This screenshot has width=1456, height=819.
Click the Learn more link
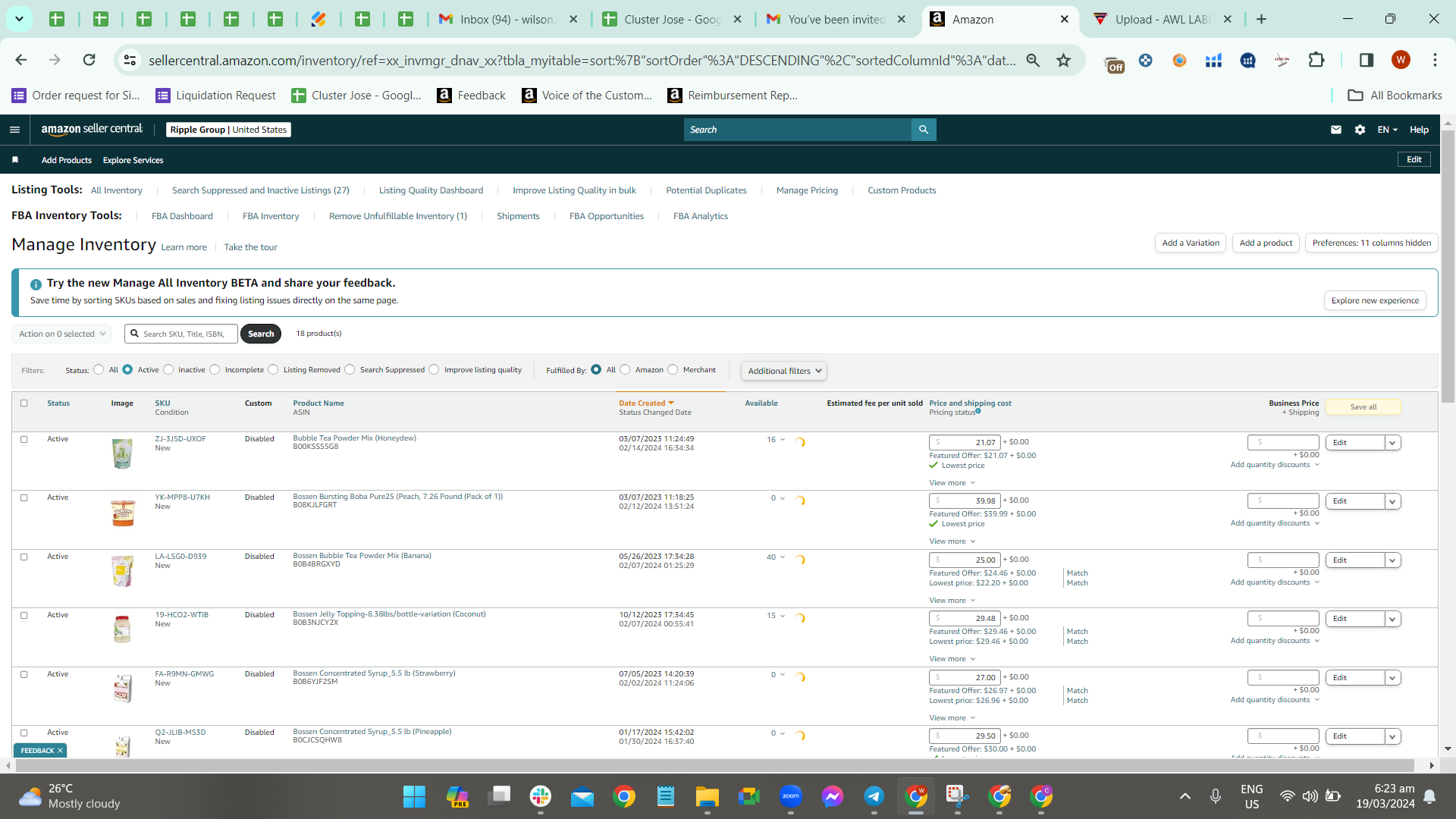tap(184, 247)
